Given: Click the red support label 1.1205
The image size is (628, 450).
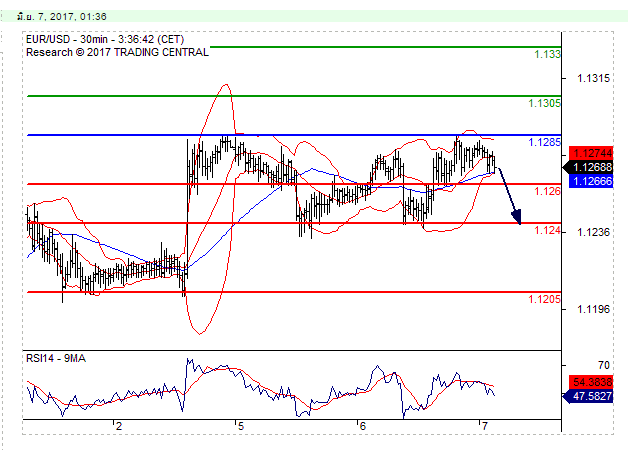Looking at the screenshot, I should pos(544,299).
